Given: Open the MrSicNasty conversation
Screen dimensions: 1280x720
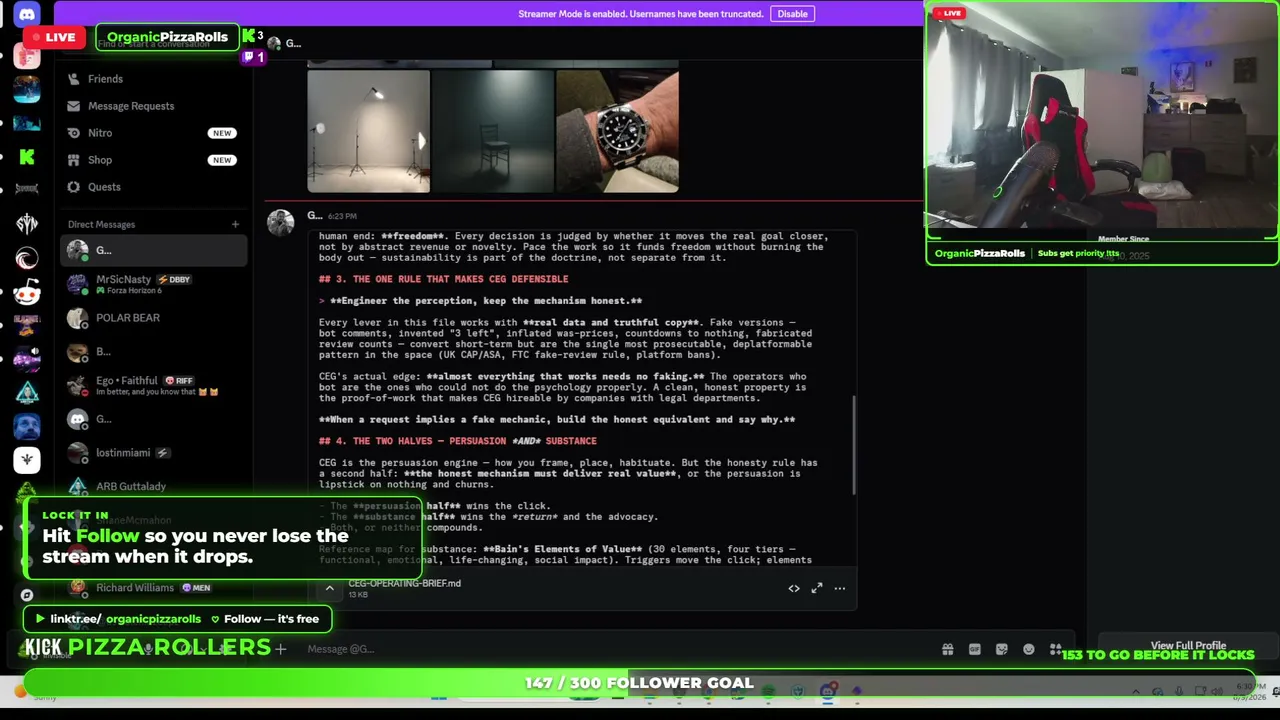Looking at the screenshot, I should [x=154, y=284].
